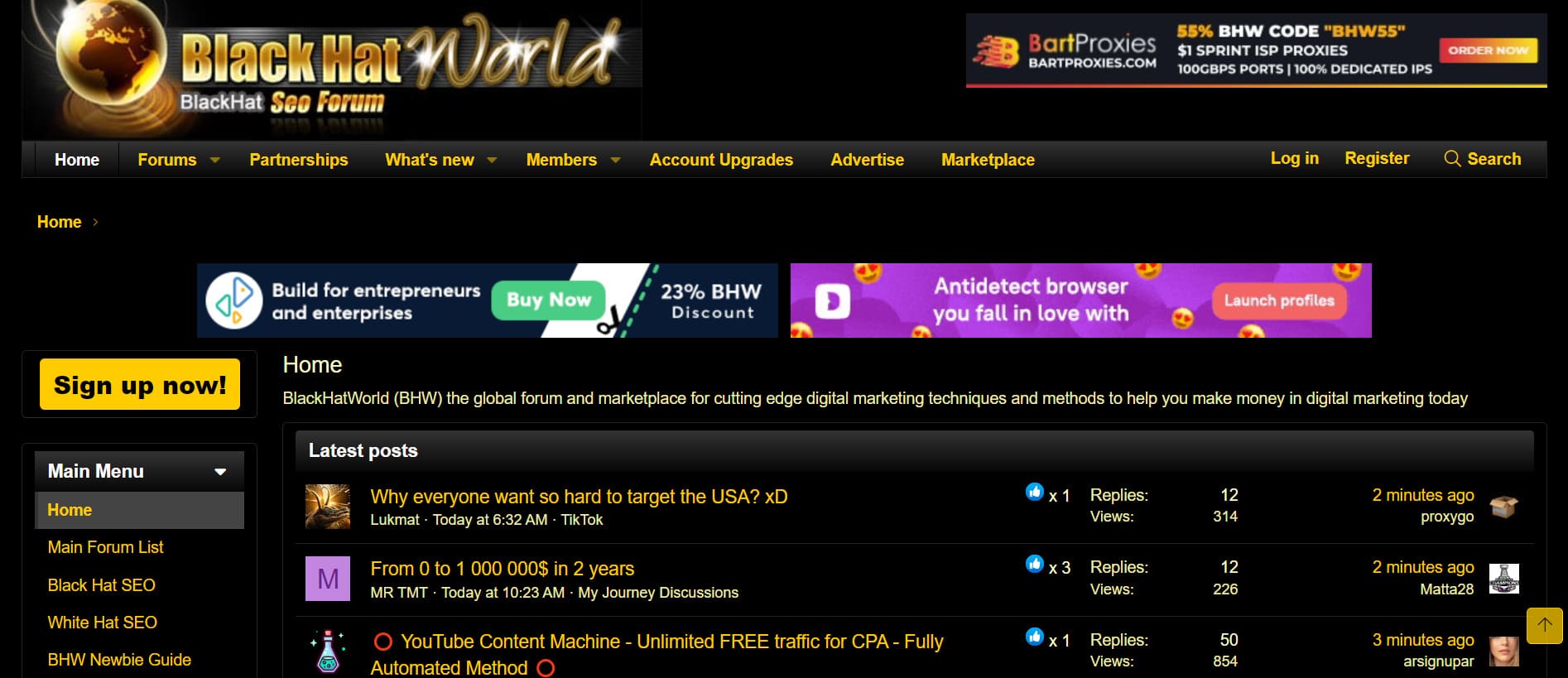Click the Register link
This screenshot has height=678, width=1568.
coord(1377,158)
